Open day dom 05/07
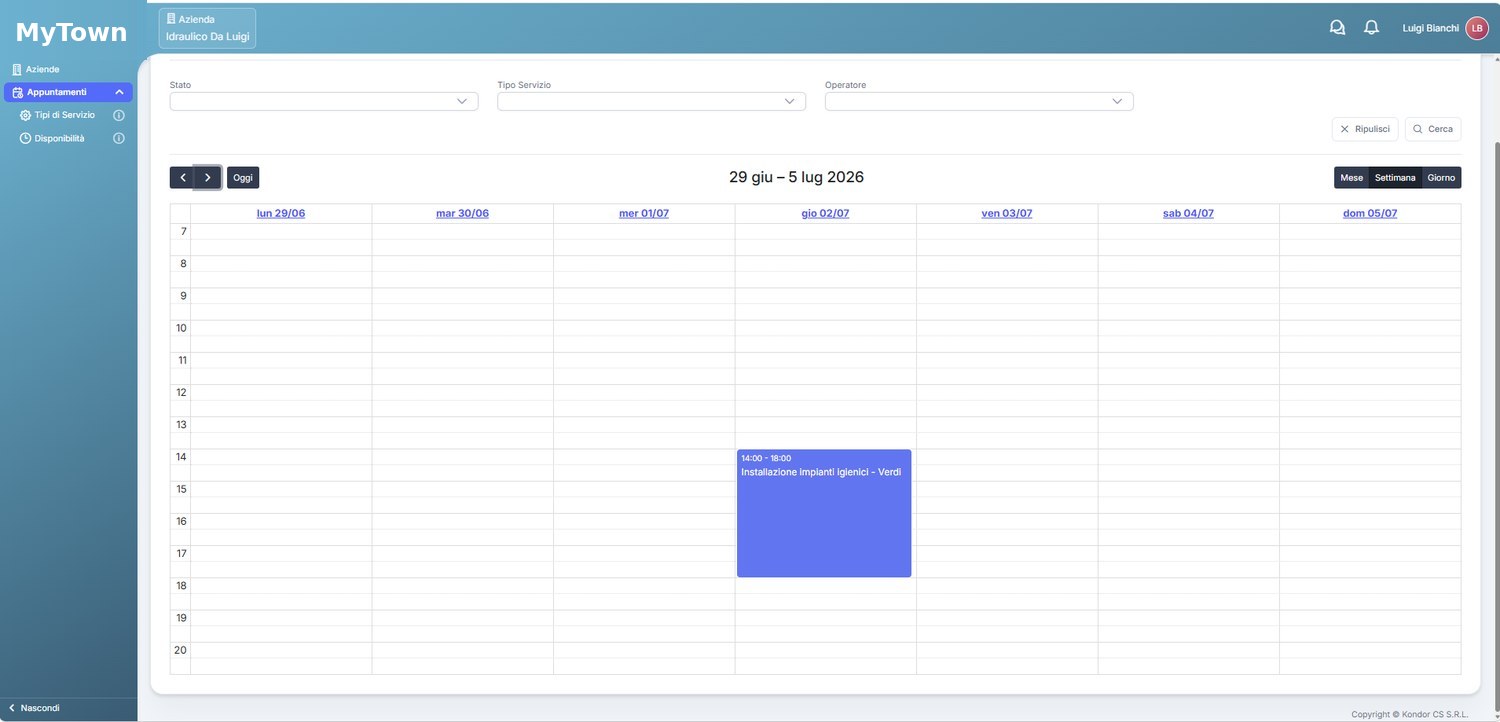 coord(1370,213)
